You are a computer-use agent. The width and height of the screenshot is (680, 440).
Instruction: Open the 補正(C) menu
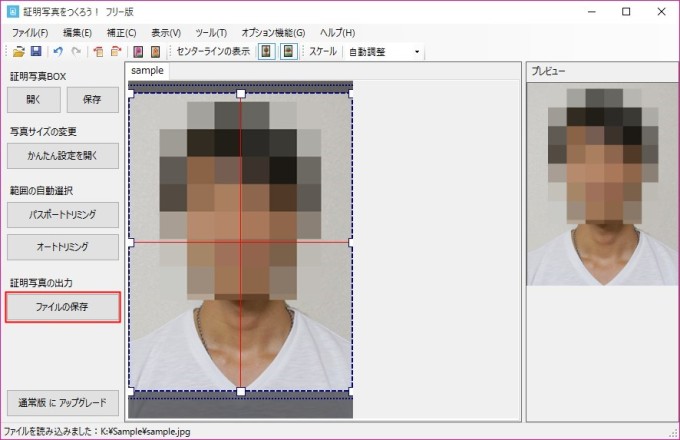pos(121,32)
